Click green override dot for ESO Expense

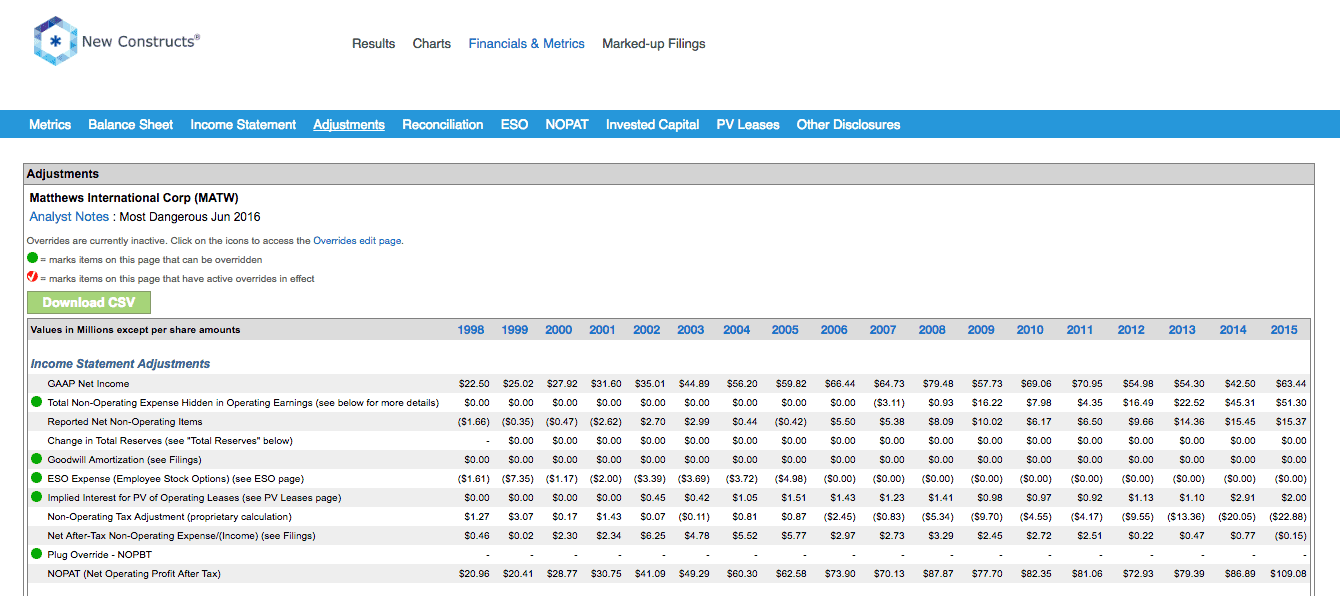[x=37, y=479]
